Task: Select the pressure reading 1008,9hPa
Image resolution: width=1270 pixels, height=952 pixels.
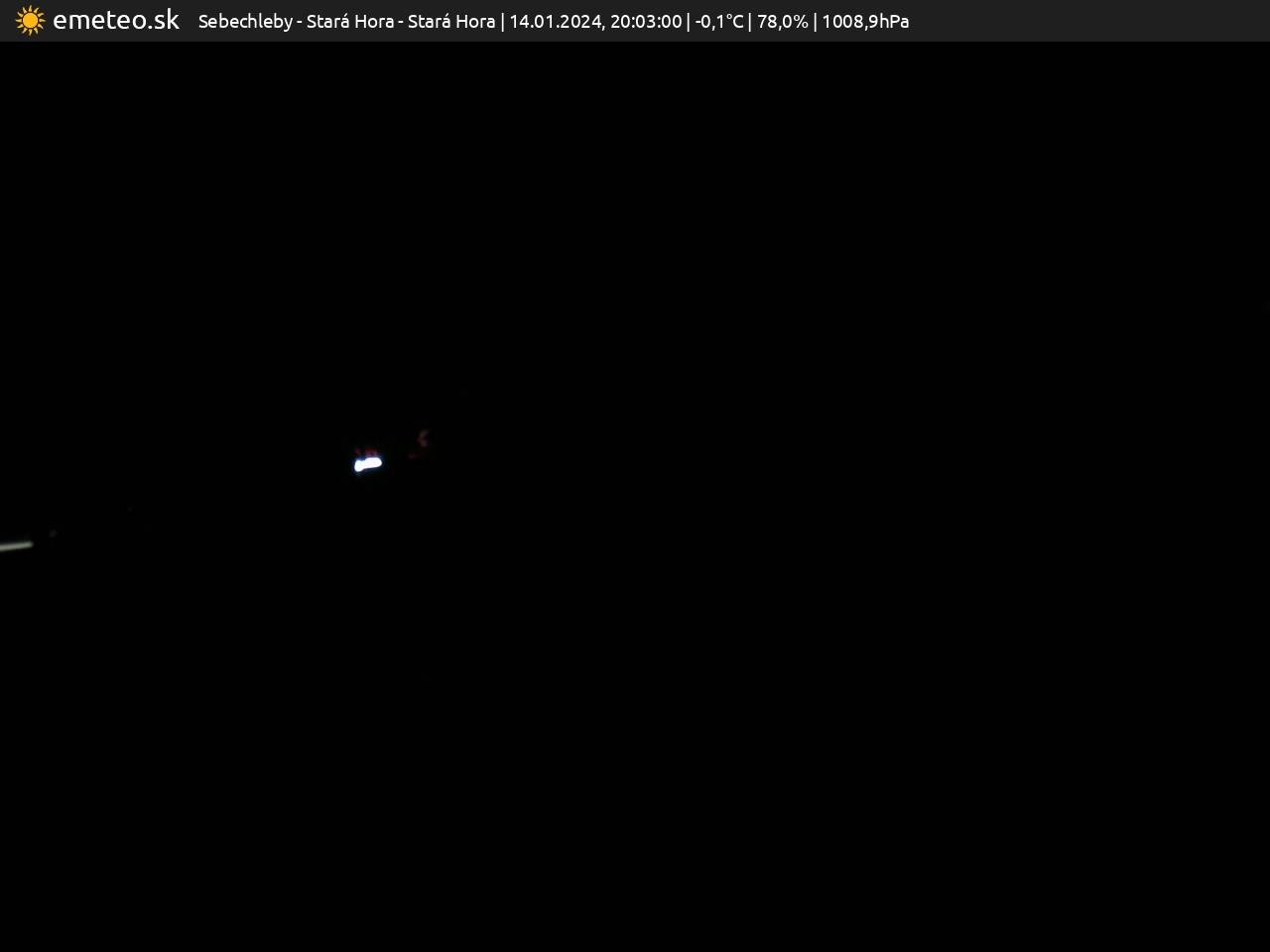Action: tap(865, 22)
